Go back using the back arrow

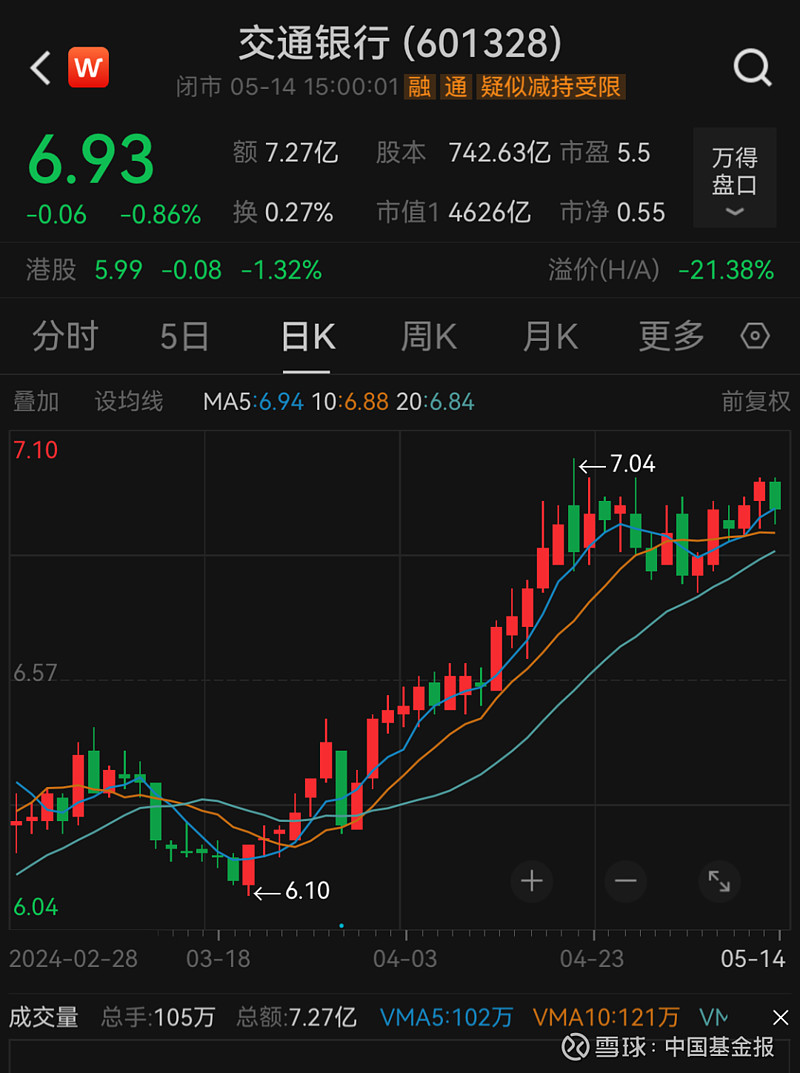tap(38, 68)
